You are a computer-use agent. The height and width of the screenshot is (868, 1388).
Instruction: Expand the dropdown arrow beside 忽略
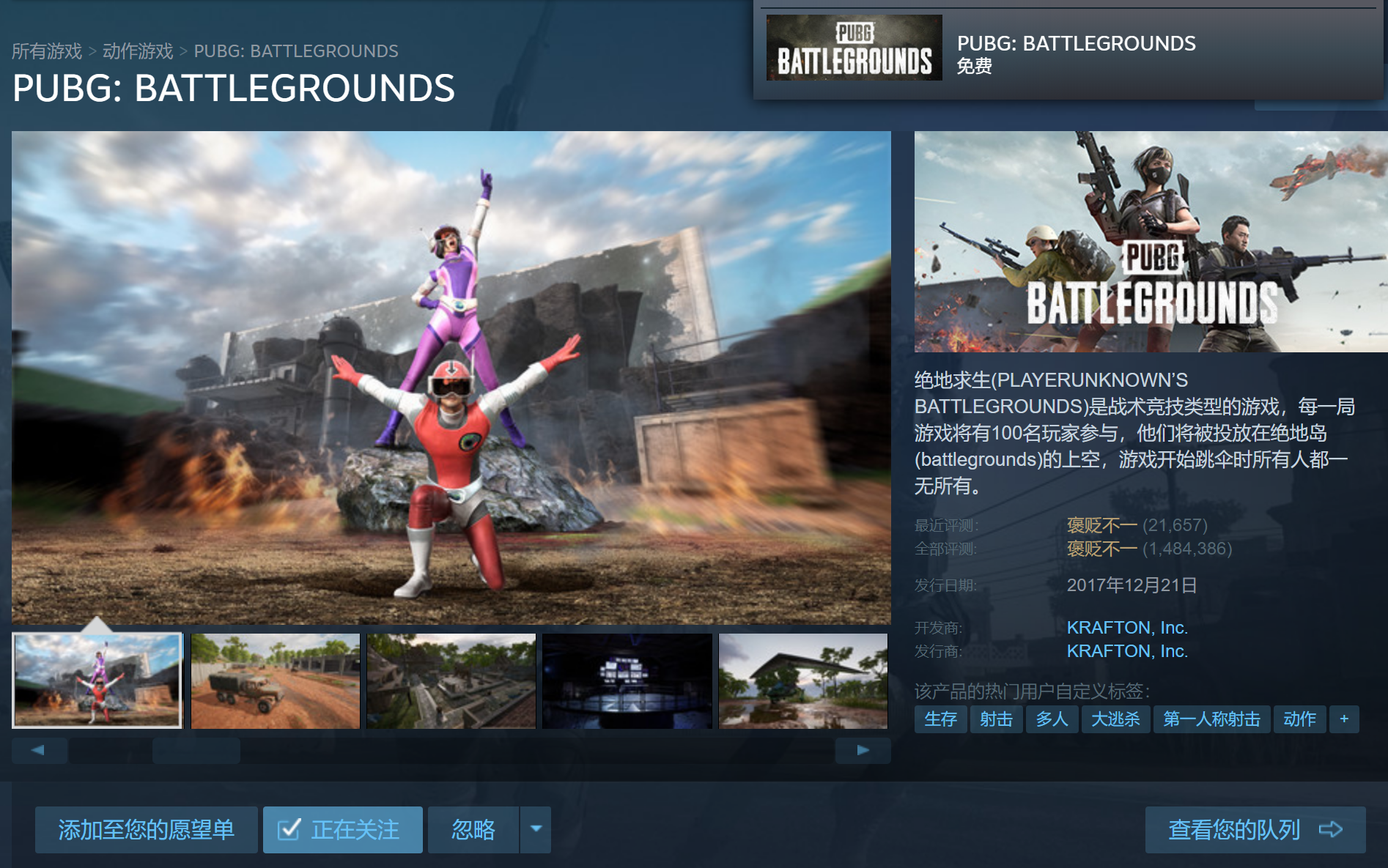click(536, 830)
